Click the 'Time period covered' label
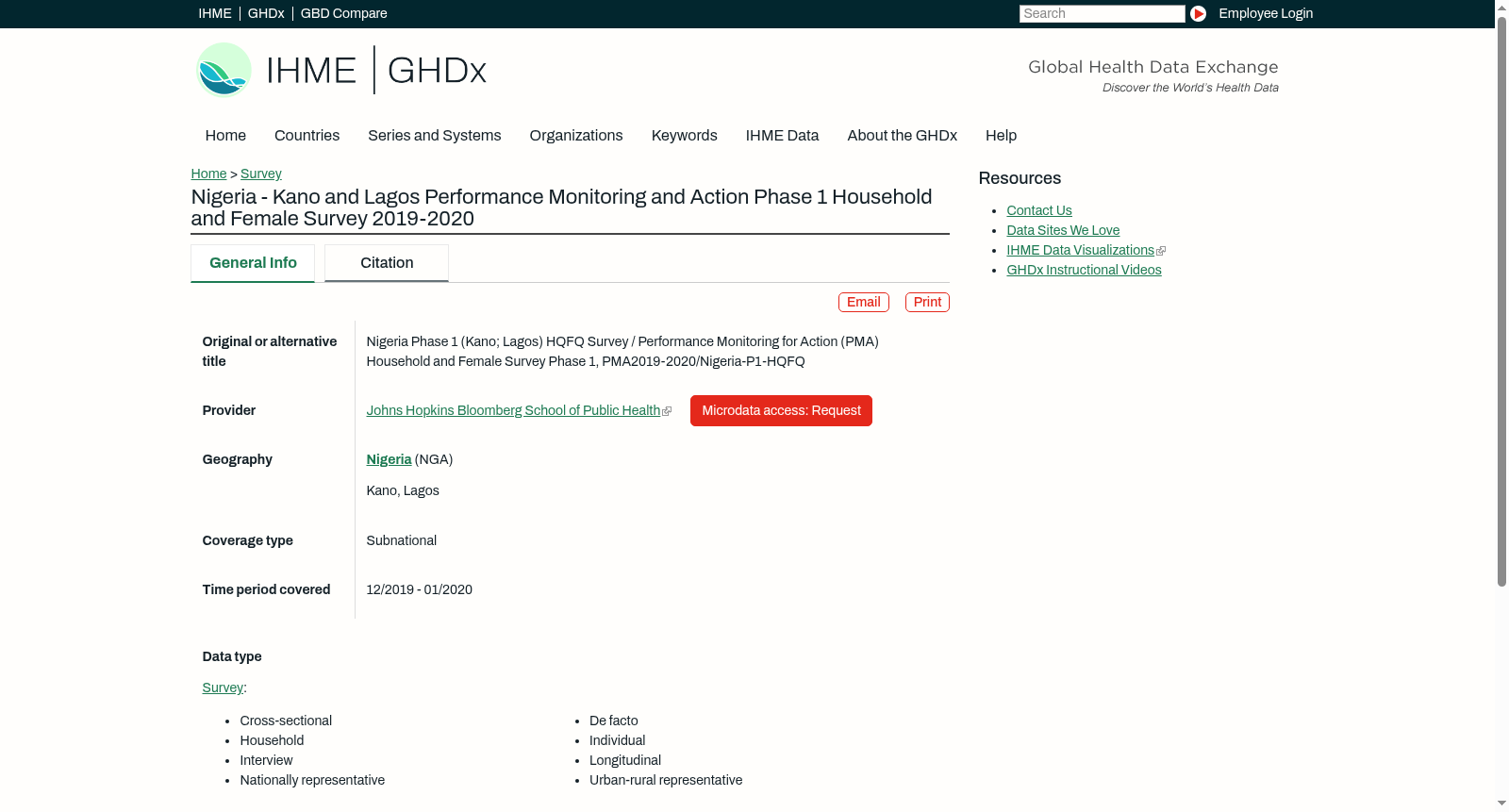 (266, 589)
